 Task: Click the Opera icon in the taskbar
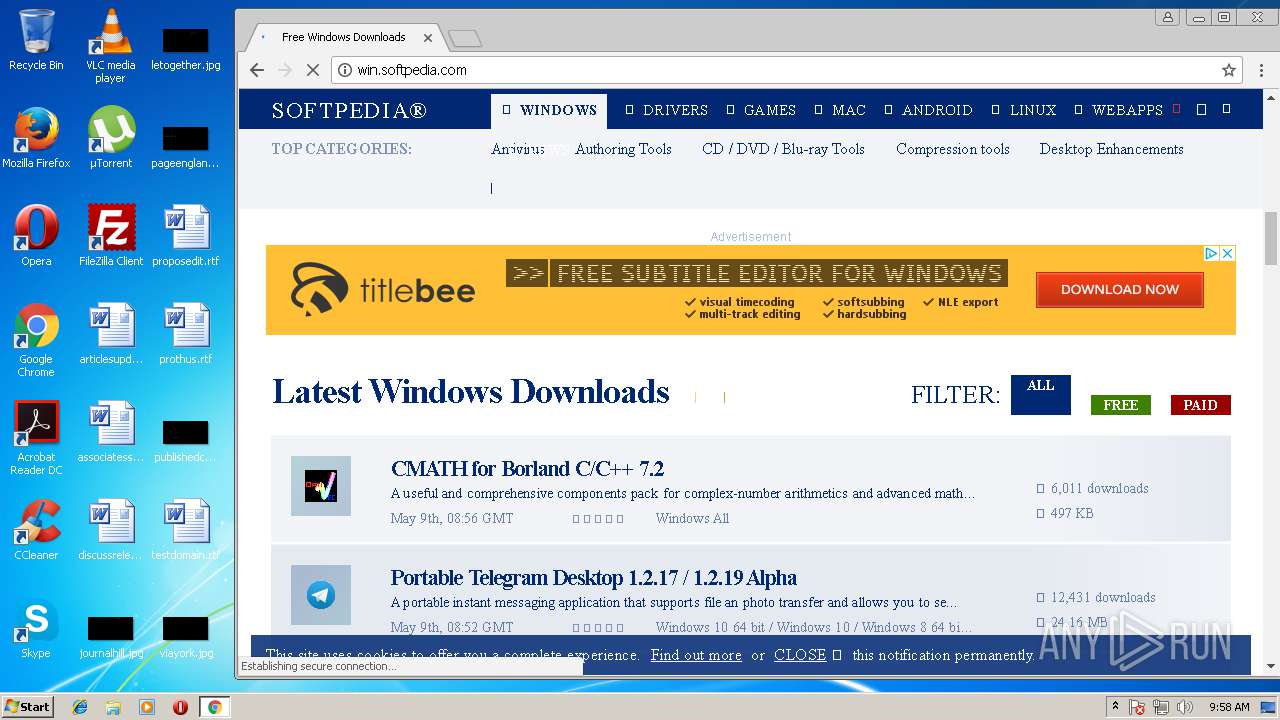click(180, 707)
